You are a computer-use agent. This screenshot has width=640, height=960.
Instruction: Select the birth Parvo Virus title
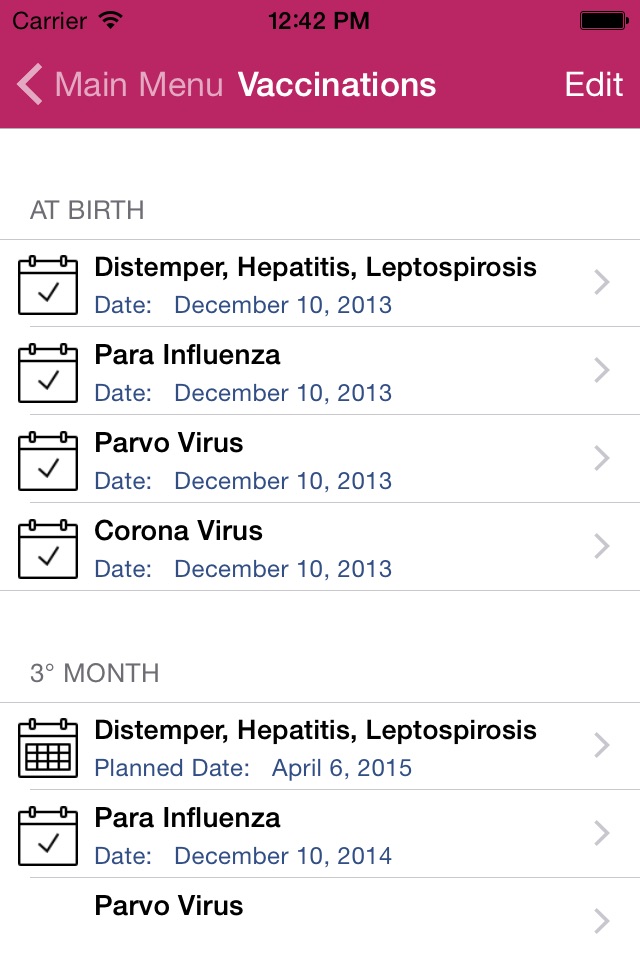tap(169, 443)
